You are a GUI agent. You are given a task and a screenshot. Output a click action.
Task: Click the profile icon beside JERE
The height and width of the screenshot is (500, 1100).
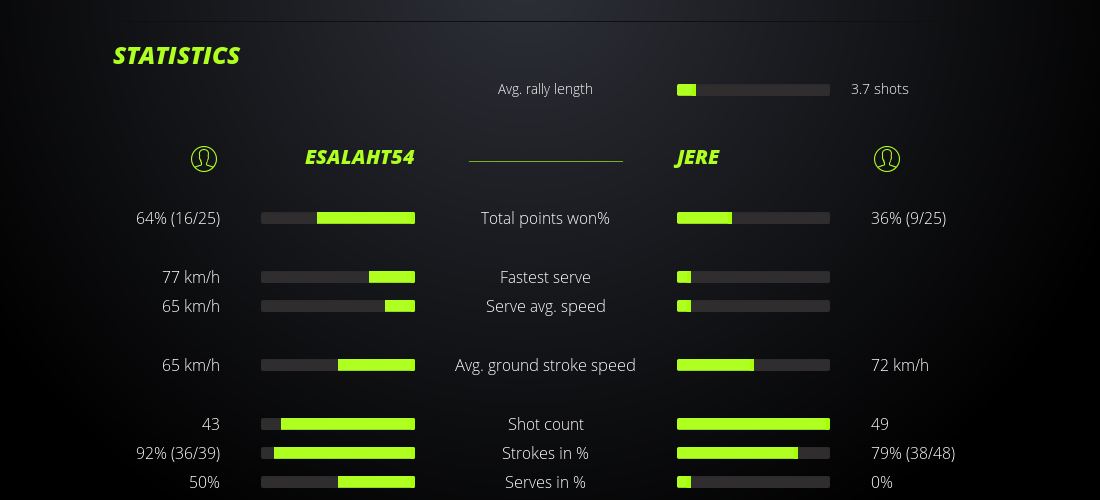[x=887, y=158]
